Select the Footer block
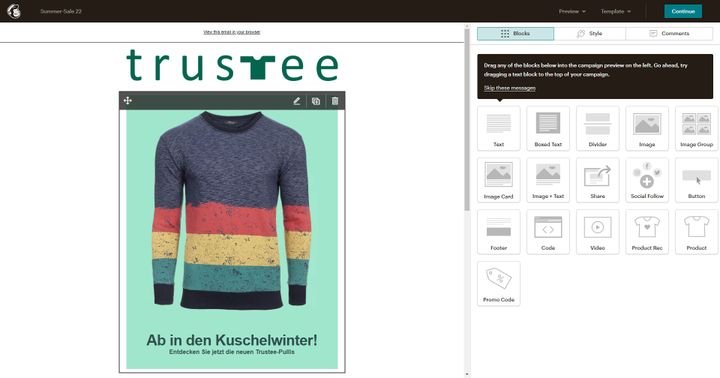This screenshot has width=720, height=378. (x=499, y=232)
